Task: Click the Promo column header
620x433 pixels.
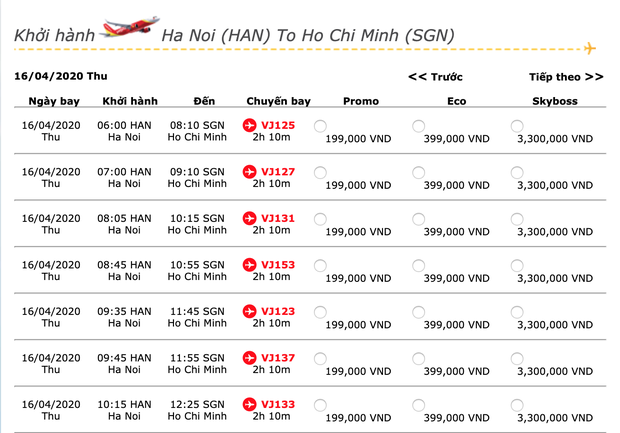Action: click(360, 101)
